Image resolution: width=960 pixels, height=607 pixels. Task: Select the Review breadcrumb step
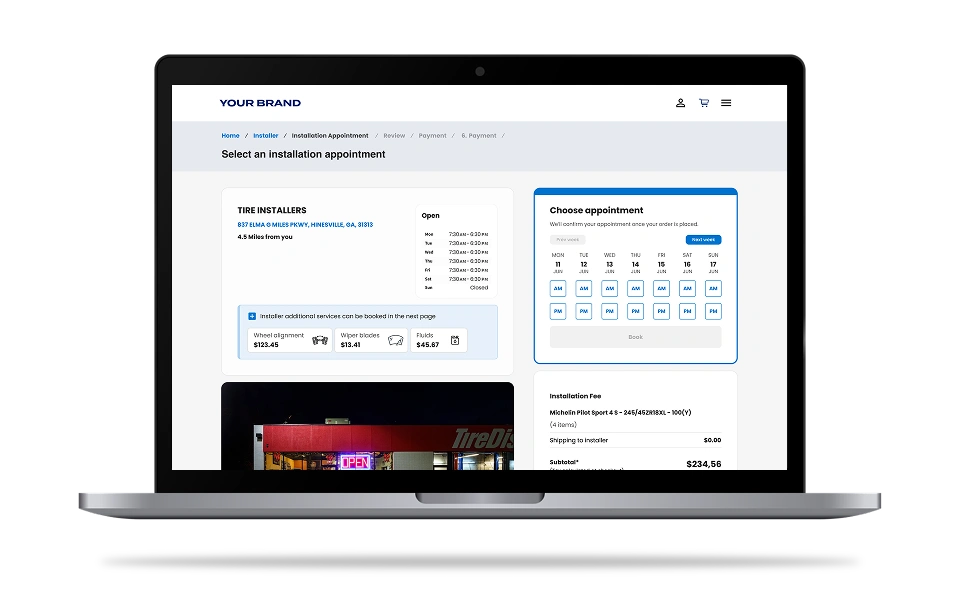click(x=394, y=136)
